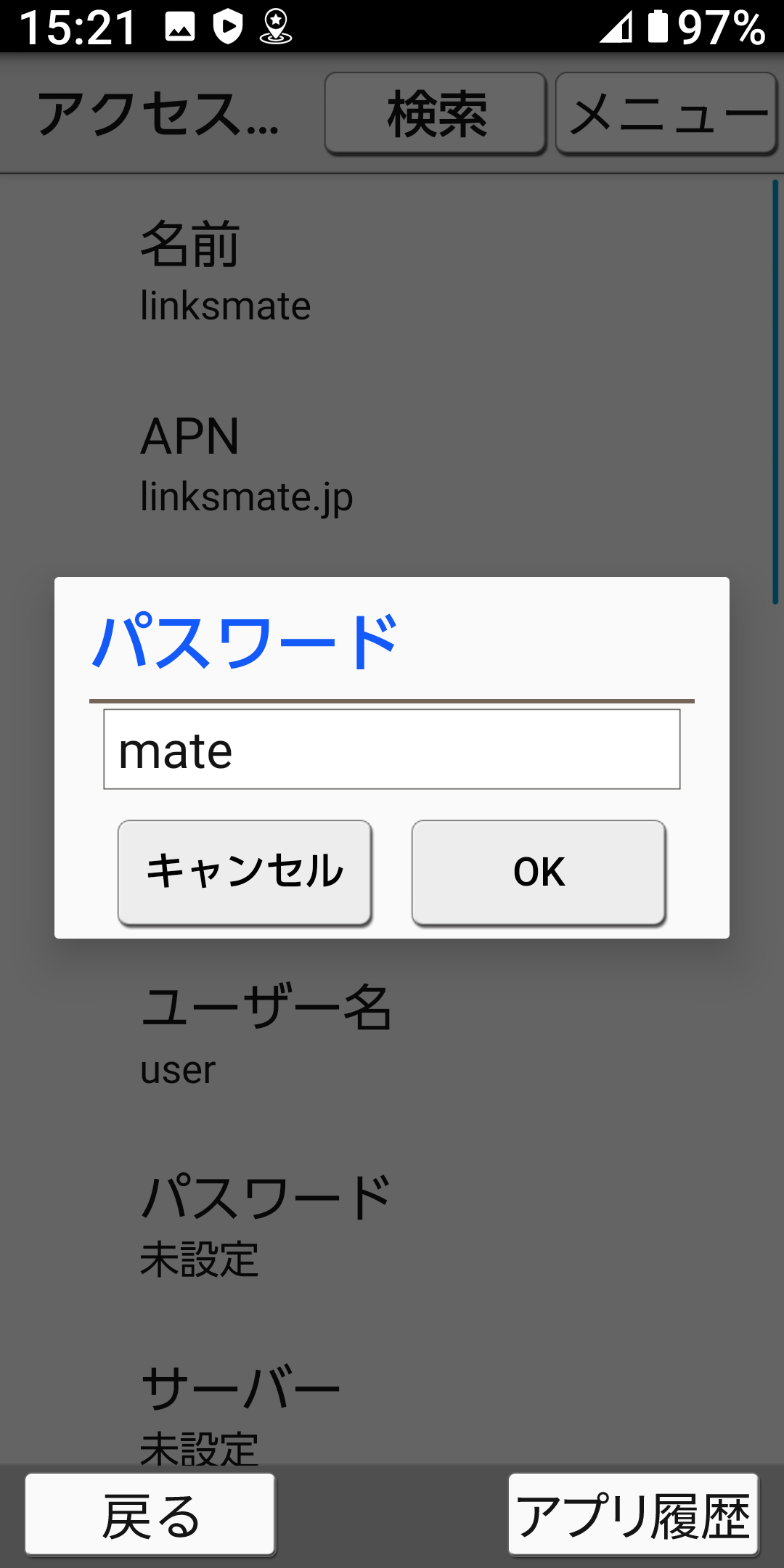Click the パスワード dialog title
784x1568 pixels.
[x=245, y=641]
